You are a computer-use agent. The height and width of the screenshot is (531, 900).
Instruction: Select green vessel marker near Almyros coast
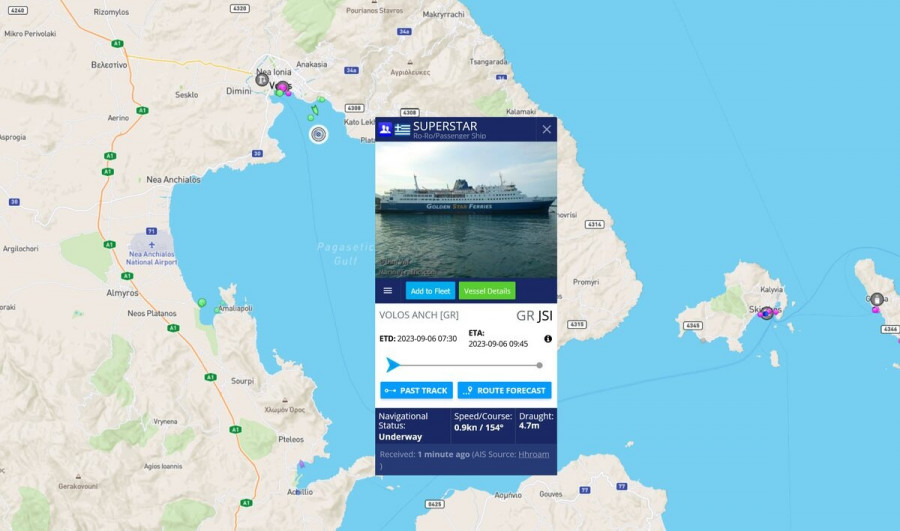pyautogui.click(x=202, y=302)
